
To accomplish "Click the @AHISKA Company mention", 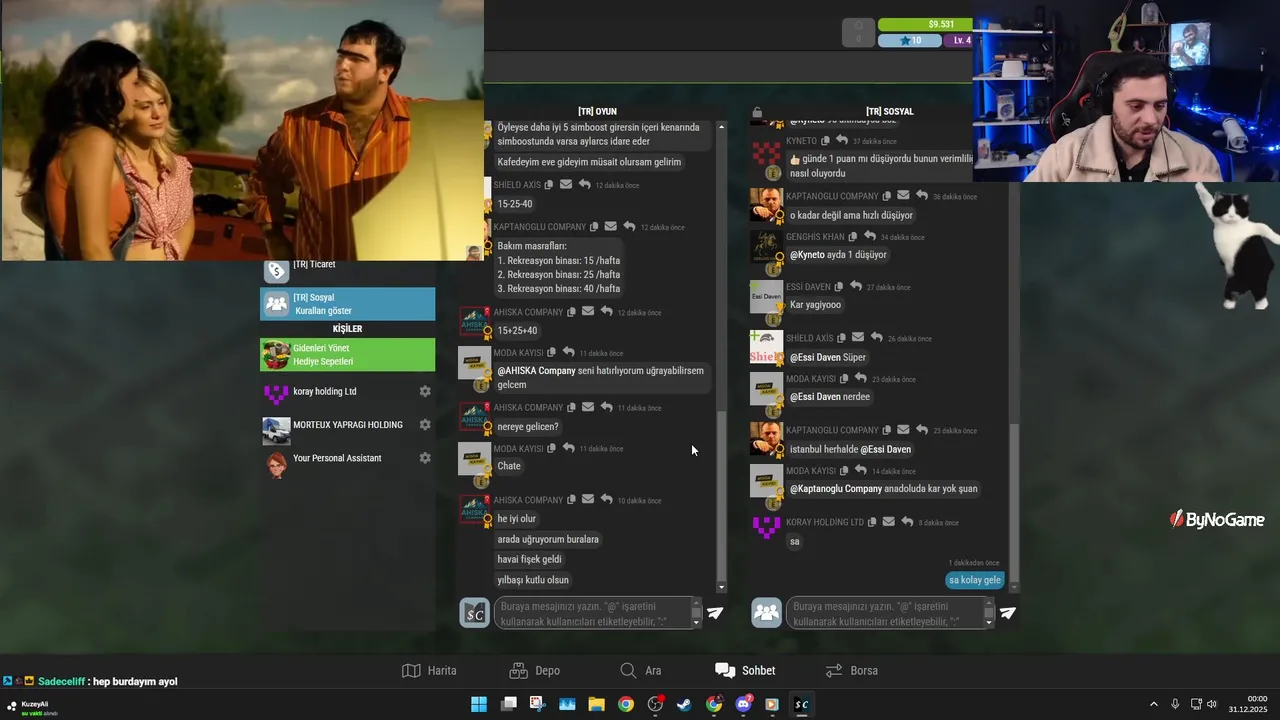I will [536, 371].
